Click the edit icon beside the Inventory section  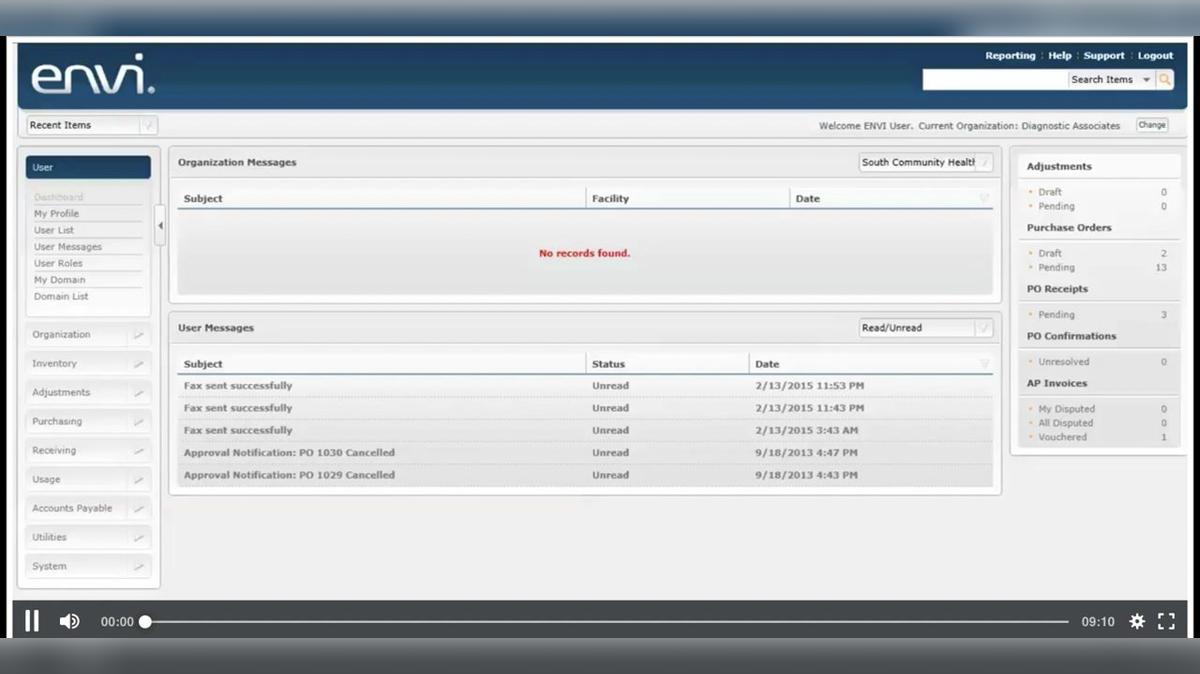pyautogui.click(x=139, y=363)
